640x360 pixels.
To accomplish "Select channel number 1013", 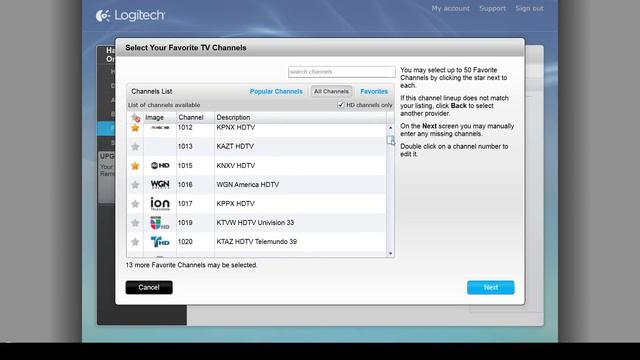I will pos(185,147).
